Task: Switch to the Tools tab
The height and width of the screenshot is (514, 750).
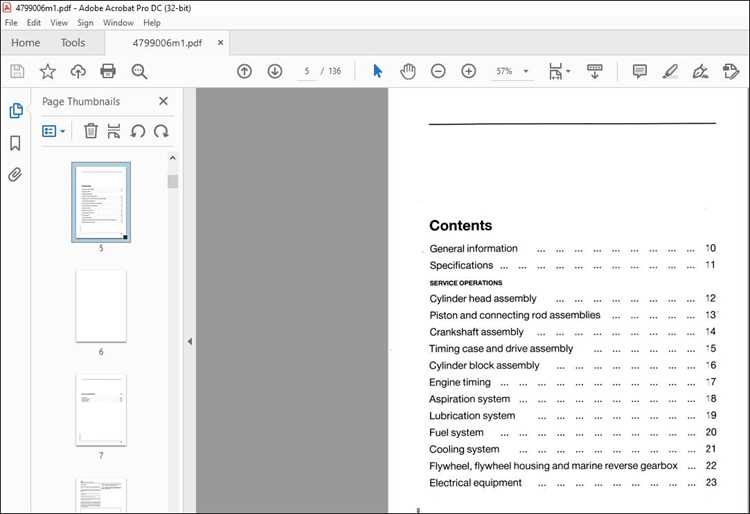Action: [x=73, y=43]
